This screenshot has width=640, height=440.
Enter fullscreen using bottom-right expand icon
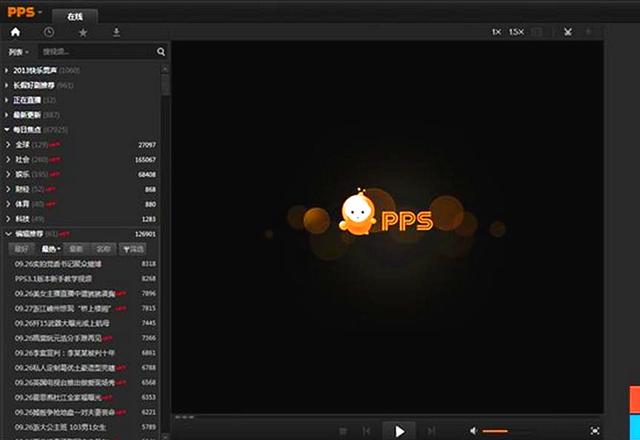[595, 430]
